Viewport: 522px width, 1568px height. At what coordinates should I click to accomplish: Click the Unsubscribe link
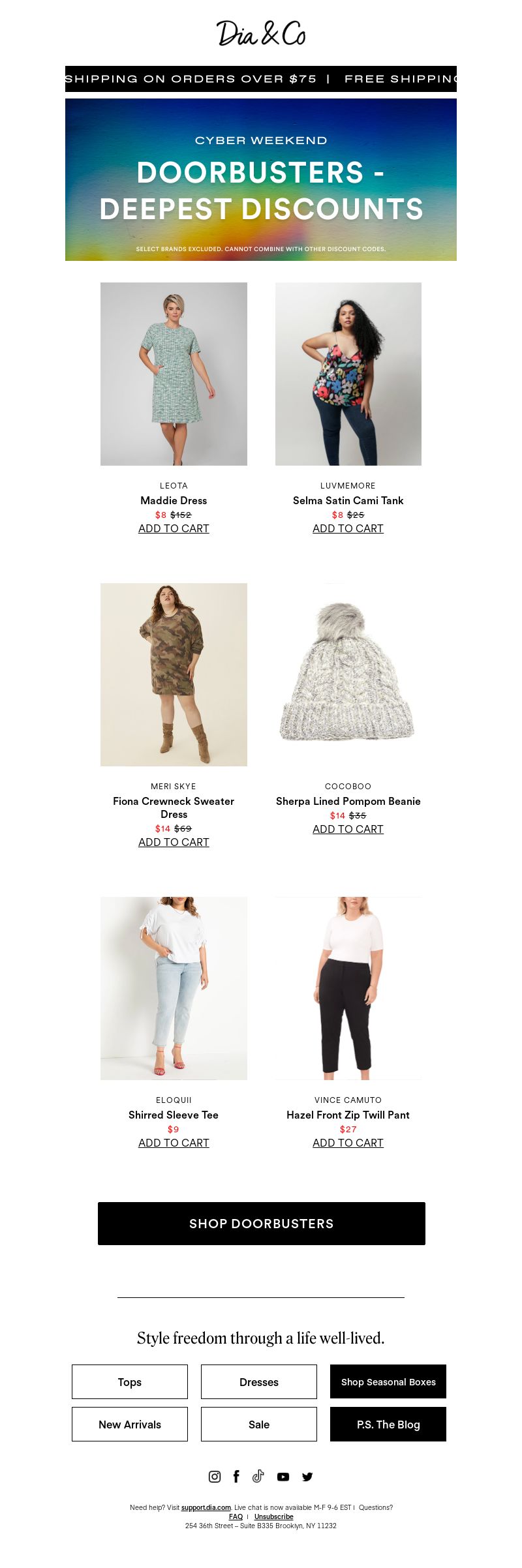[273, 1516]
